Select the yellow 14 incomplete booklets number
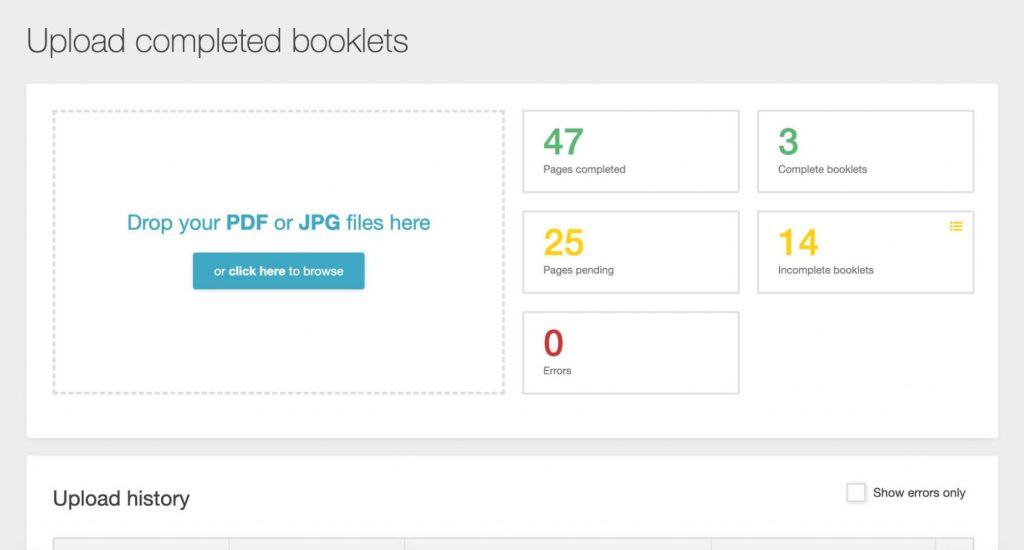Screen dimensions: 1024x550 pos(798,242)
